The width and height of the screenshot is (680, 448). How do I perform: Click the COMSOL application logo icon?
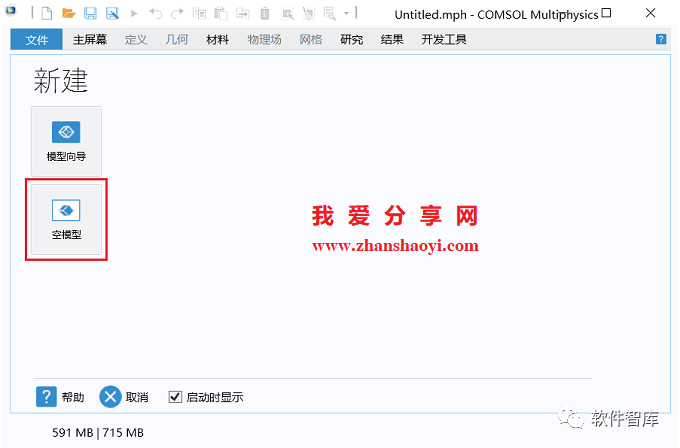point(10,10)
